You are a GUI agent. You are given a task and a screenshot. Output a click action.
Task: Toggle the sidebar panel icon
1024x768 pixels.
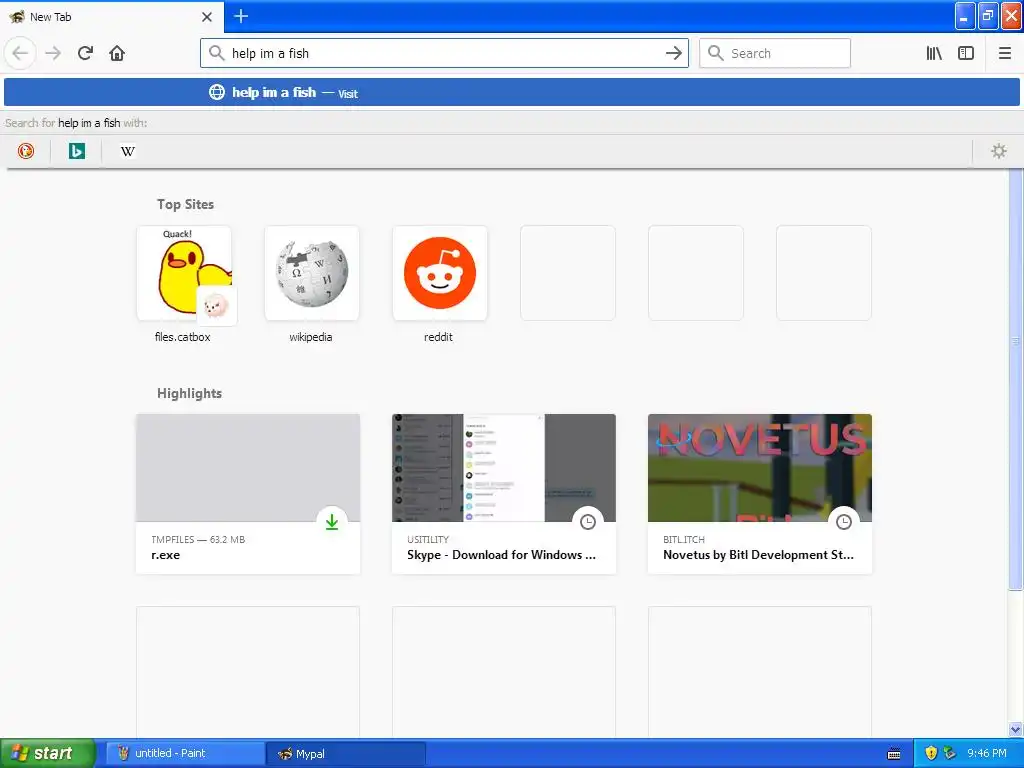tap(966, 53)
